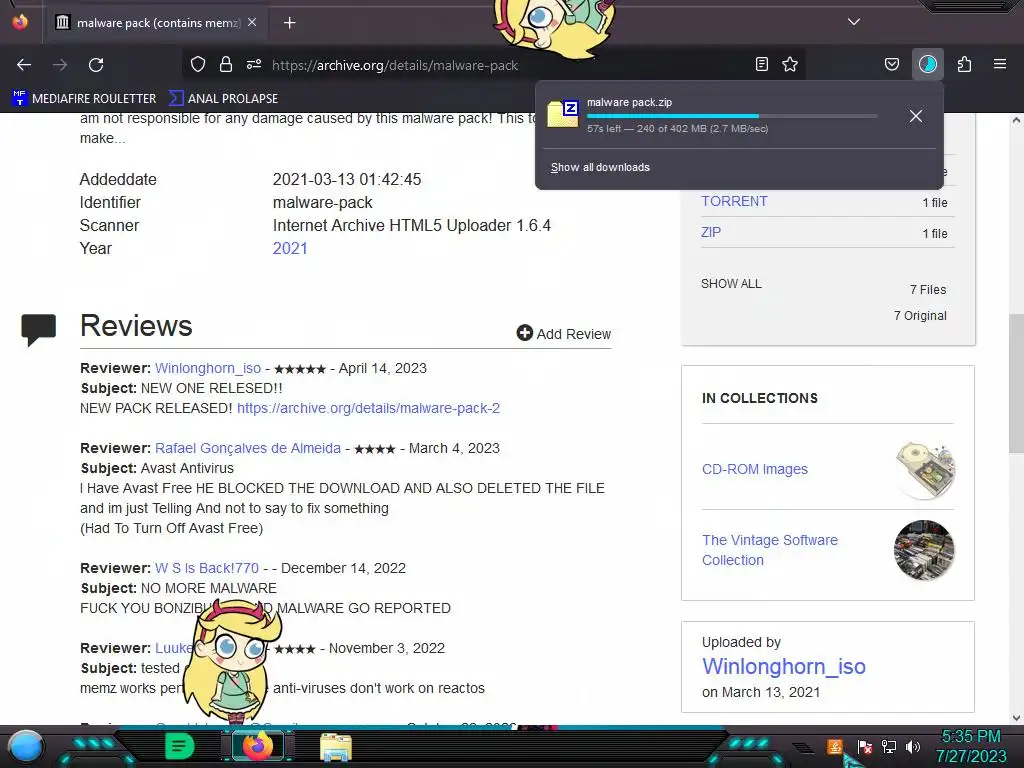Click Add Review button
Image resolution: width=1024 pixels, height=768 pixels.
click(564, 334)
